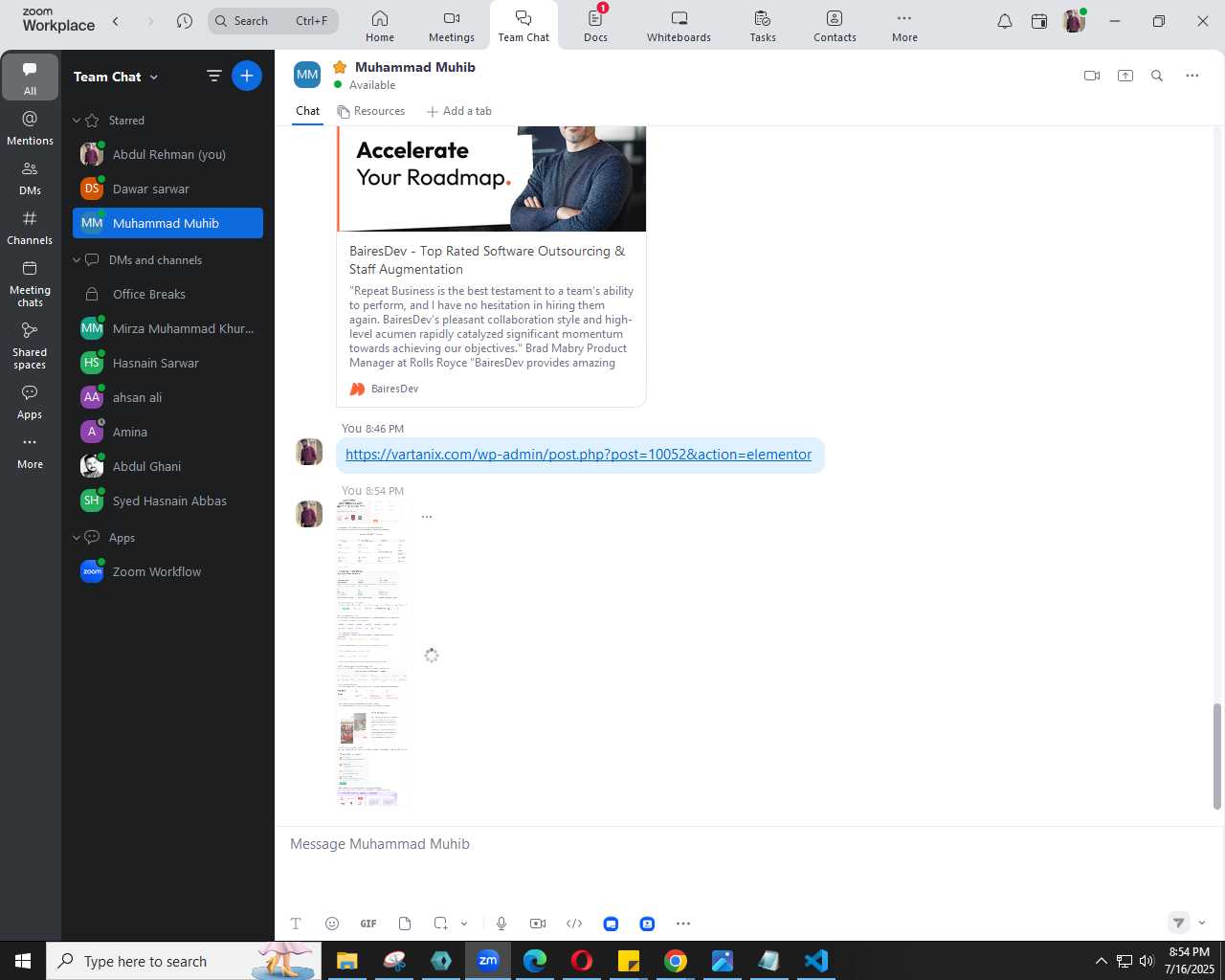Click the blue new chat plus button

[247, 76]
